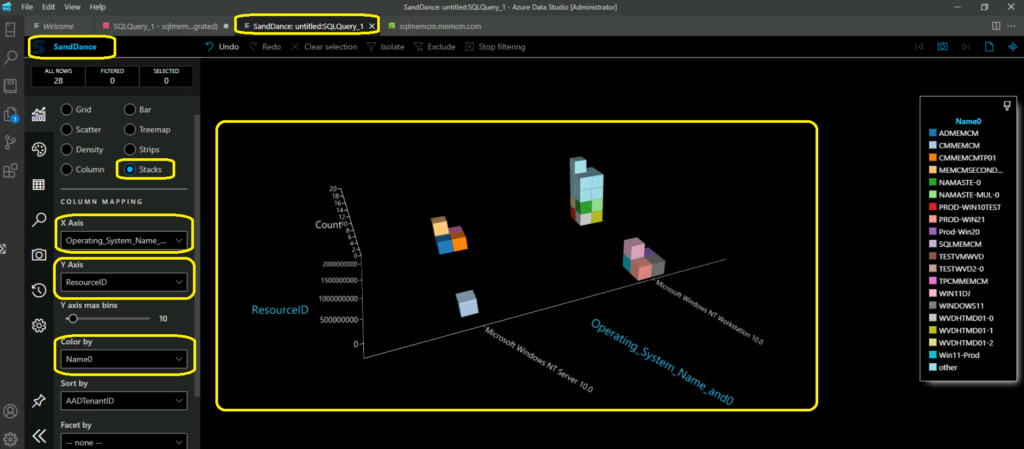Viewport: 1024px width, 449px height.
Task: Open the Connections icon in activity bar
Action: [10, 30]
